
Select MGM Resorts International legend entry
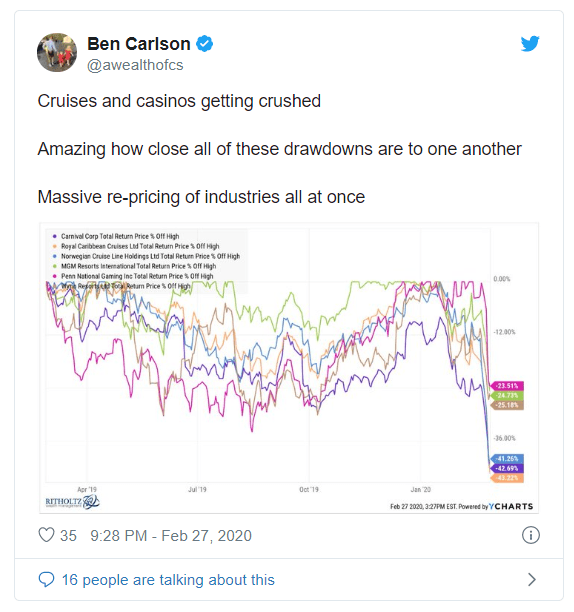click(135, 266)
